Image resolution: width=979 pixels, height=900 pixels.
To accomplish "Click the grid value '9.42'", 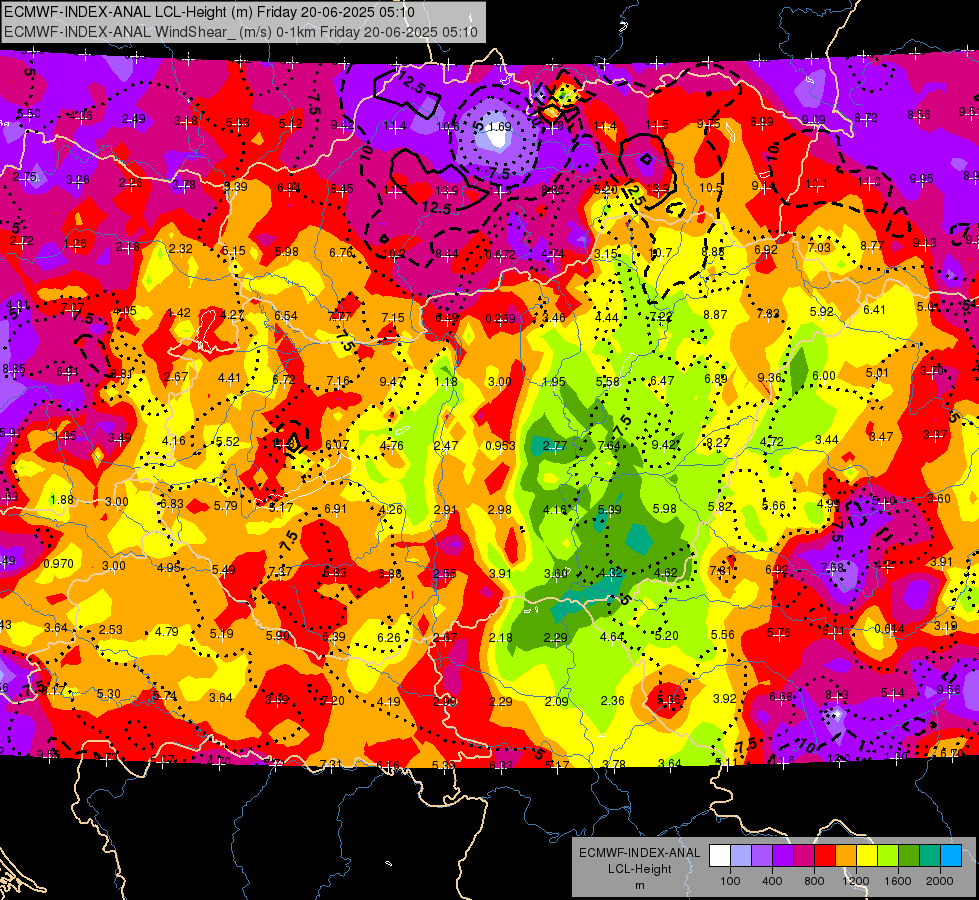I will 664,444.
